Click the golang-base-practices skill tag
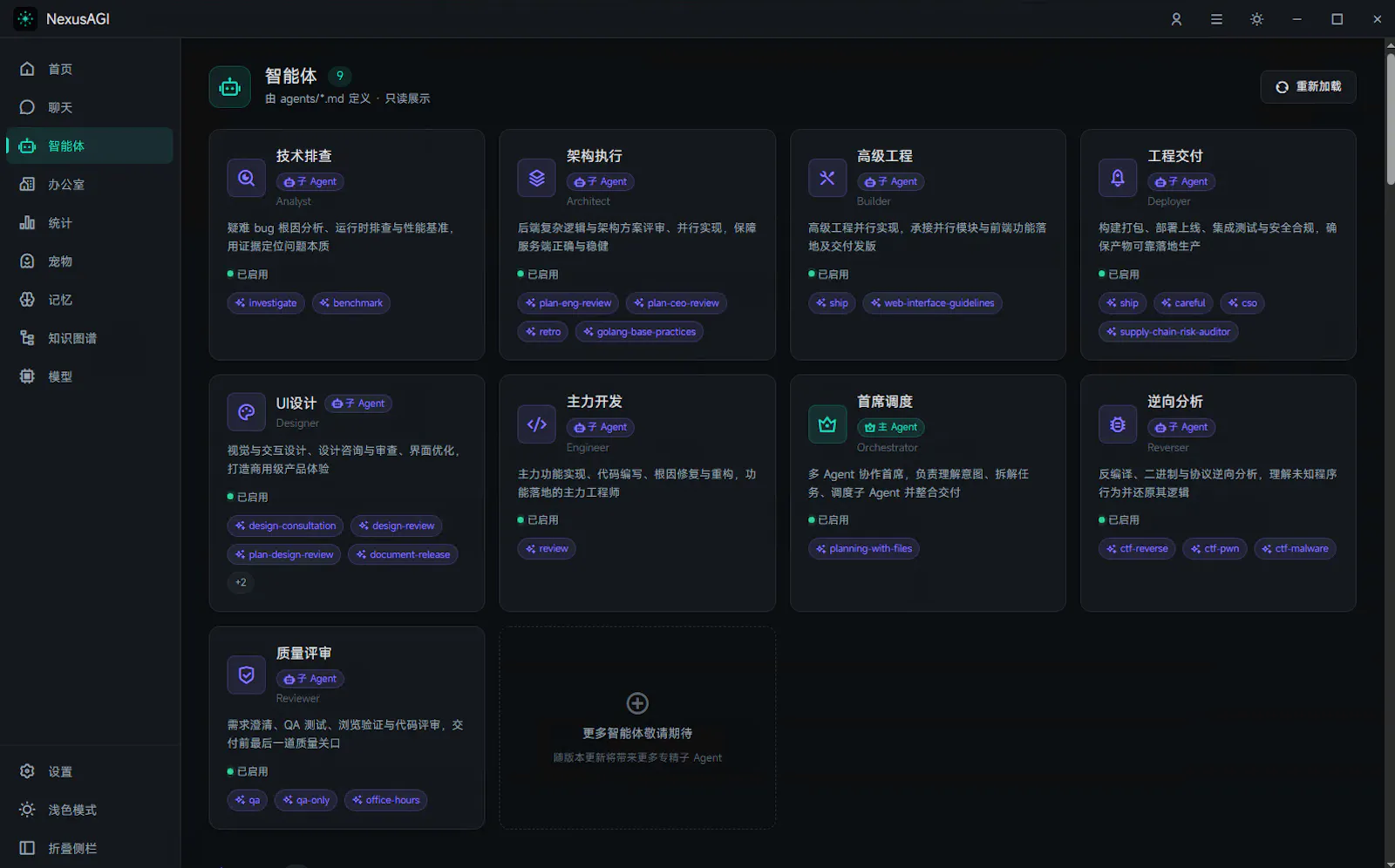This screenshot has height=868, width=1395. point(639,332)
